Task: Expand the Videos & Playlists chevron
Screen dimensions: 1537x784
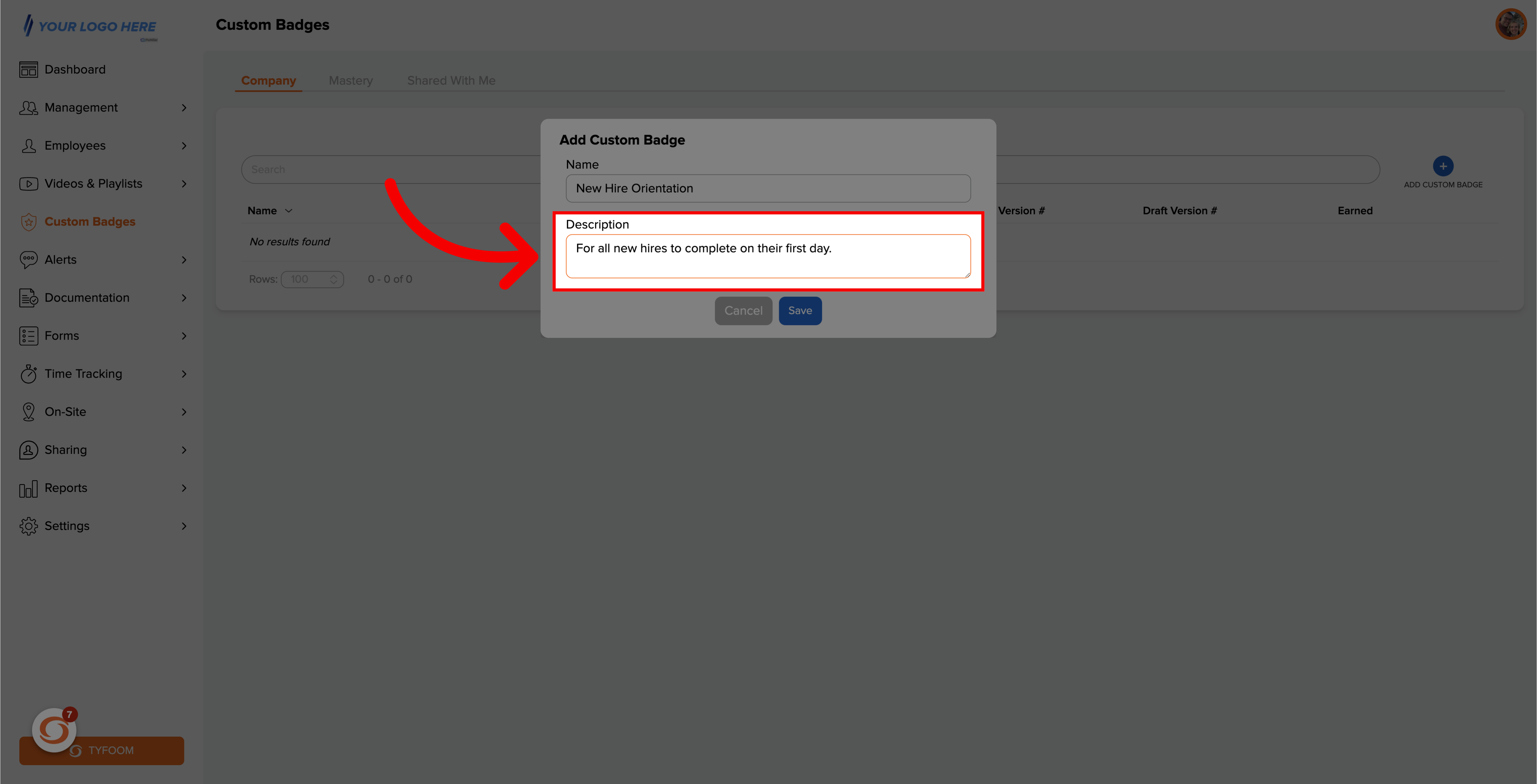Action: tap(184, 184)
